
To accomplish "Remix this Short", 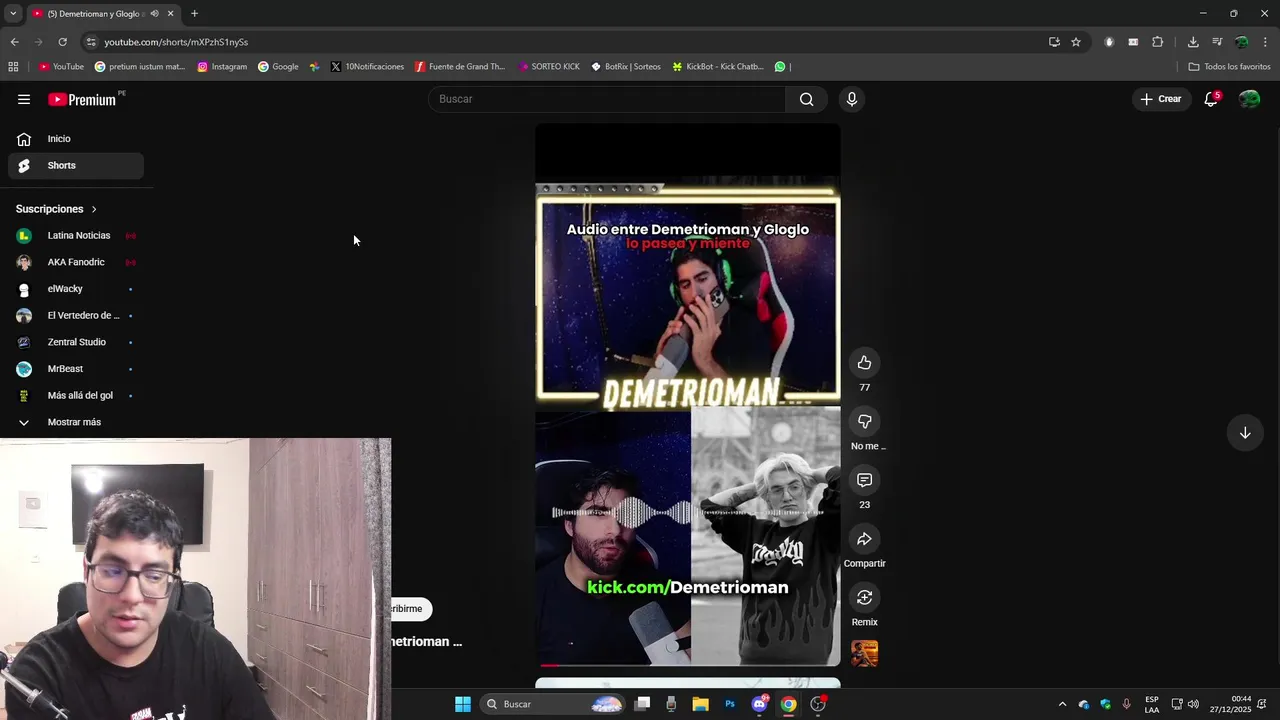I will [x=864, y=598].
